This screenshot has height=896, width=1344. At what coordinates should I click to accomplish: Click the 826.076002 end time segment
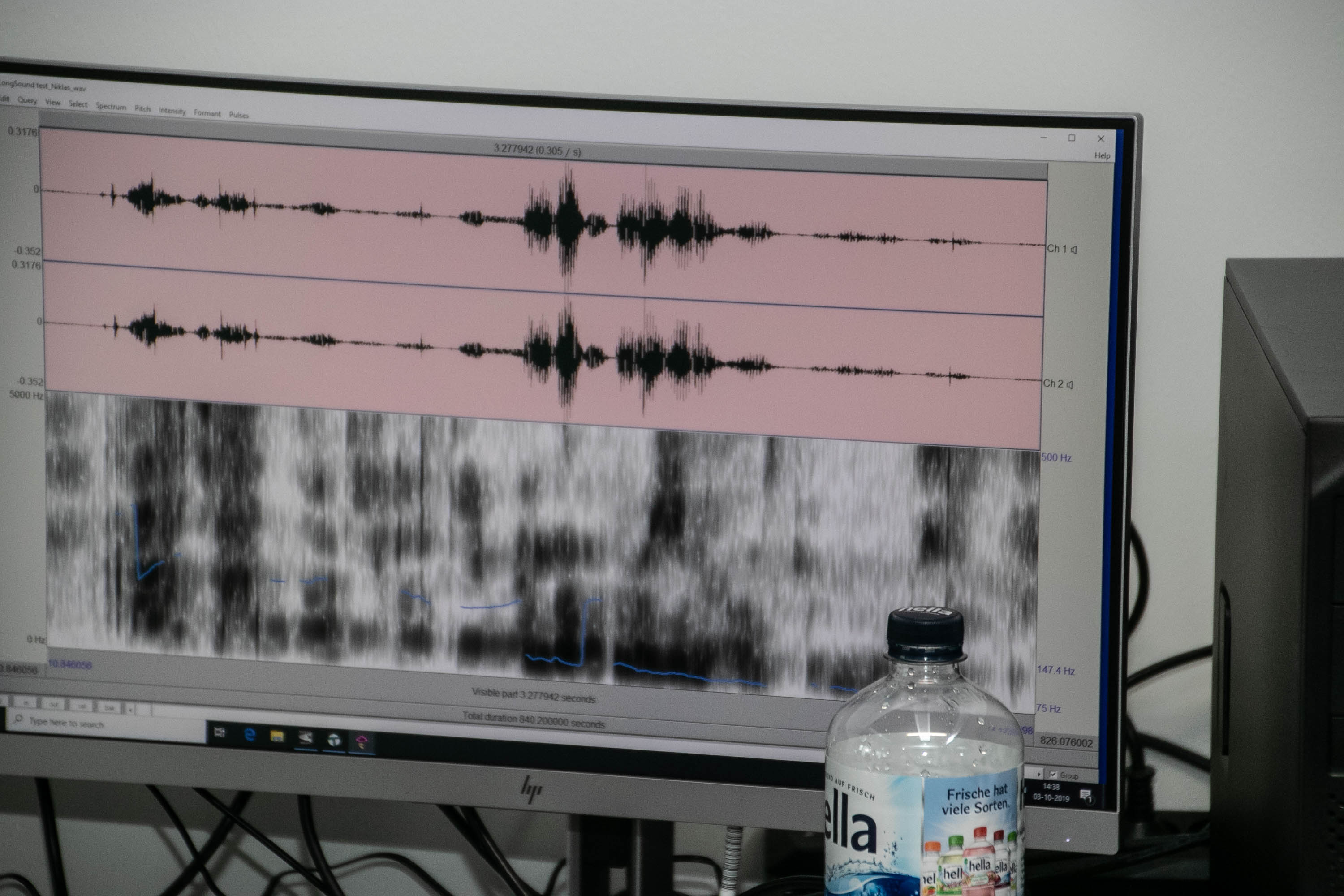pyautogui.click(x=1066, y=742)
